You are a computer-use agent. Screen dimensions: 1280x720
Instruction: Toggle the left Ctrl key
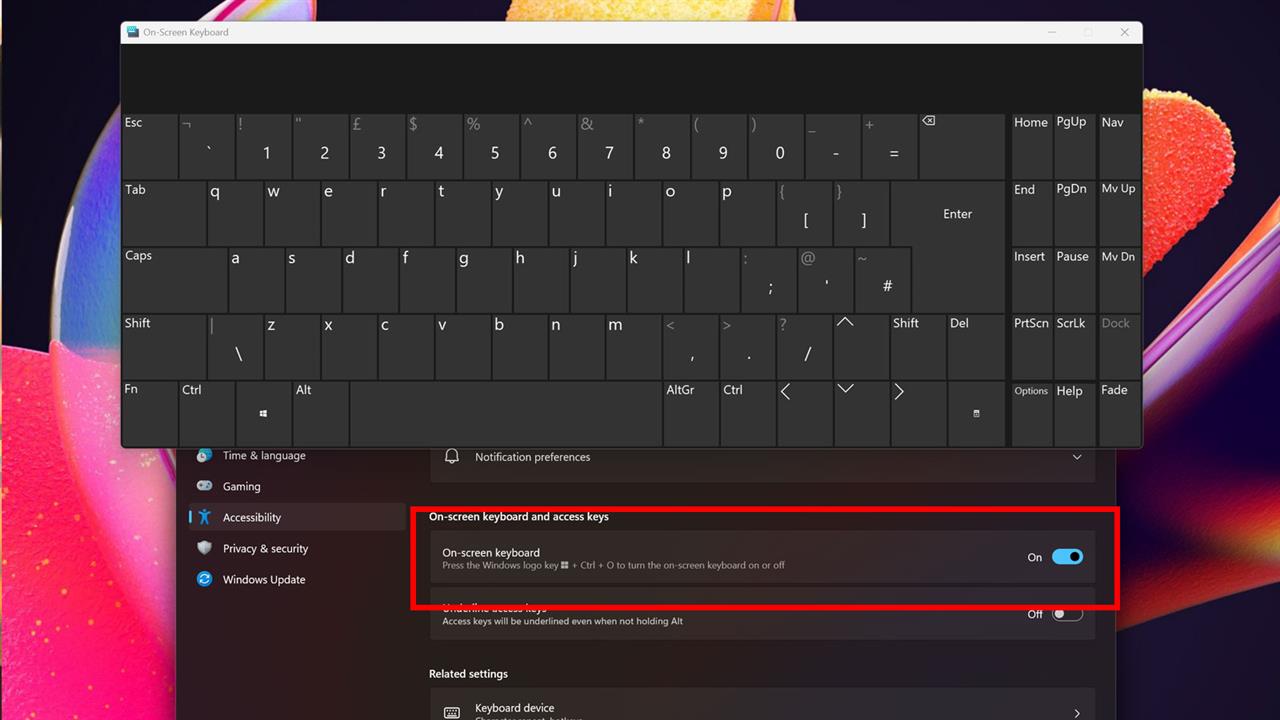click(206, 413)
